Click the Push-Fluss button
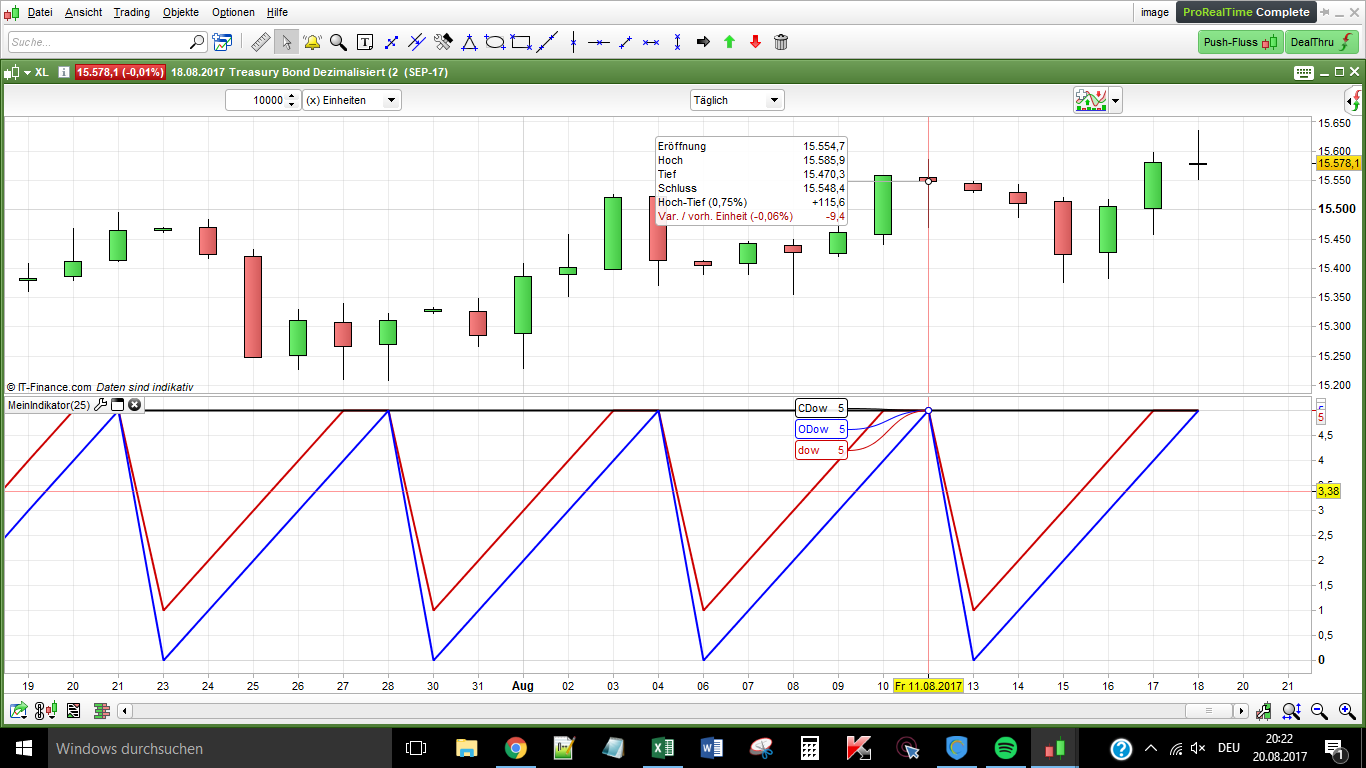The height and width of the screenshot is (768, 1366). pos(1240,42)
